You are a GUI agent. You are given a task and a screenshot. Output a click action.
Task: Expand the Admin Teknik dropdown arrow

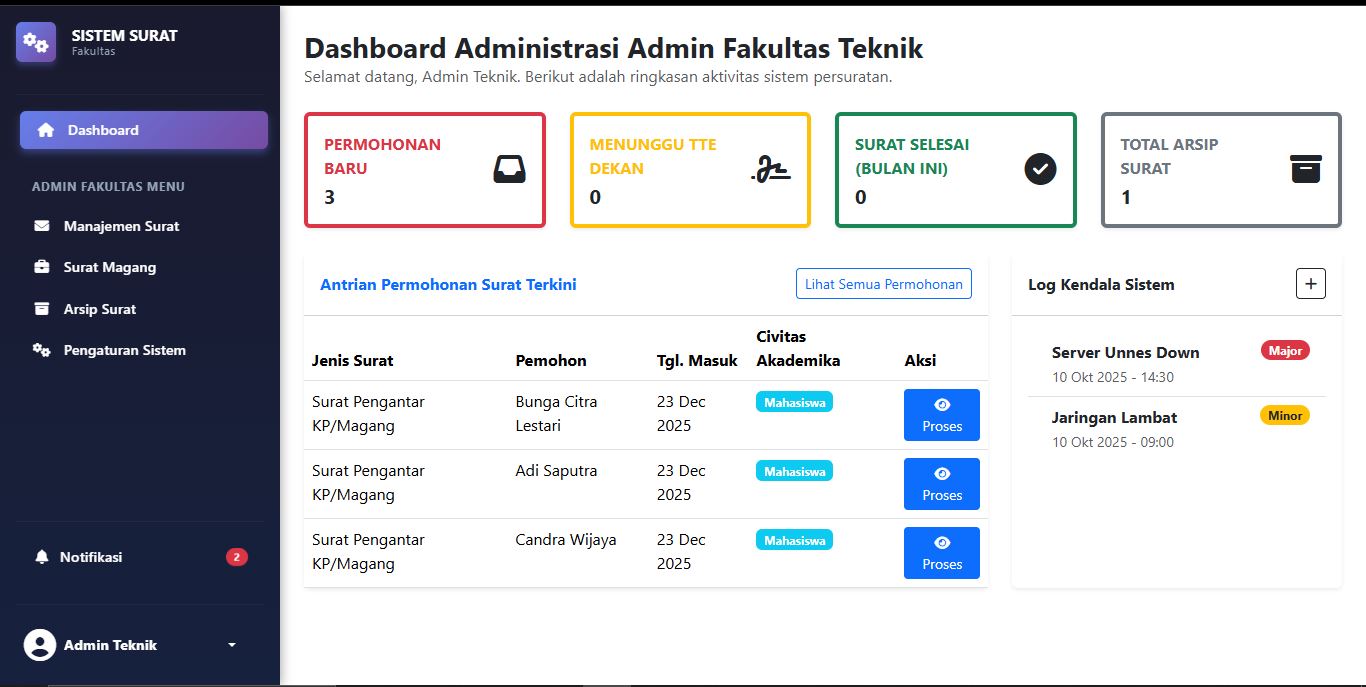coord(232,645)
